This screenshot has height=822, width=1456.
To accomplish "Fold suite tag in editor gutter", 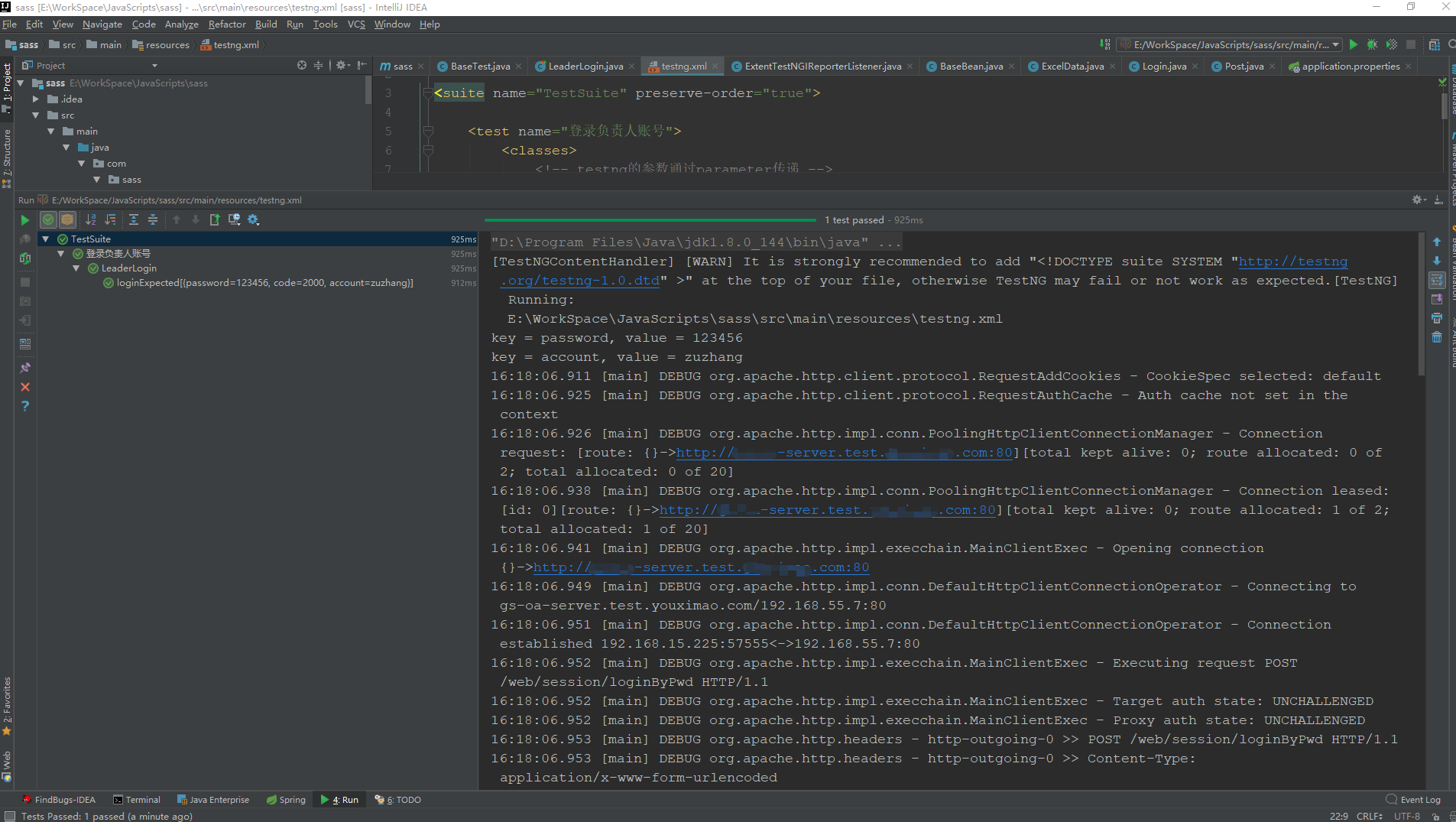I will pos(427,93).
